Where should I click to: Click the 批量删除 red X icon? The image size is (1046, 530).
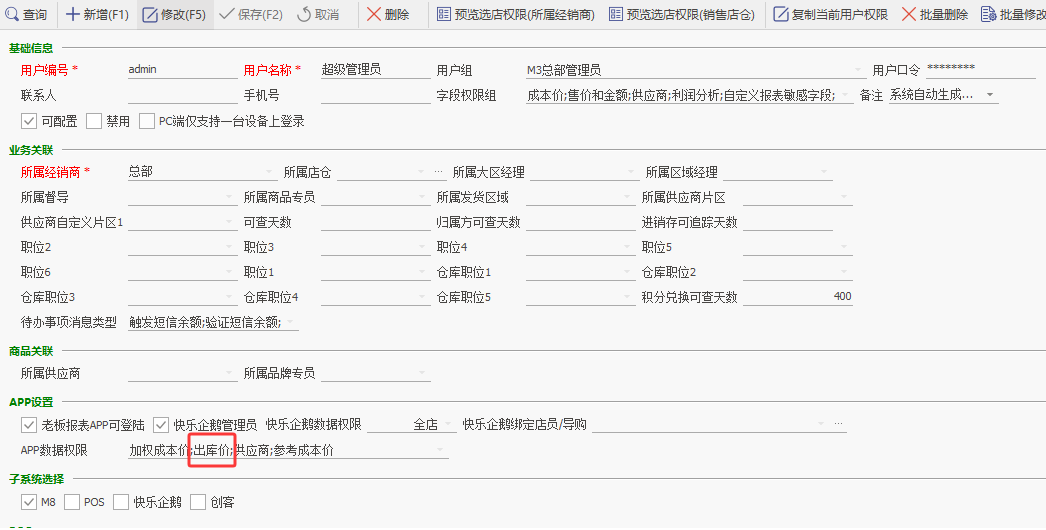pyautogui.click(x=909, y=14)
